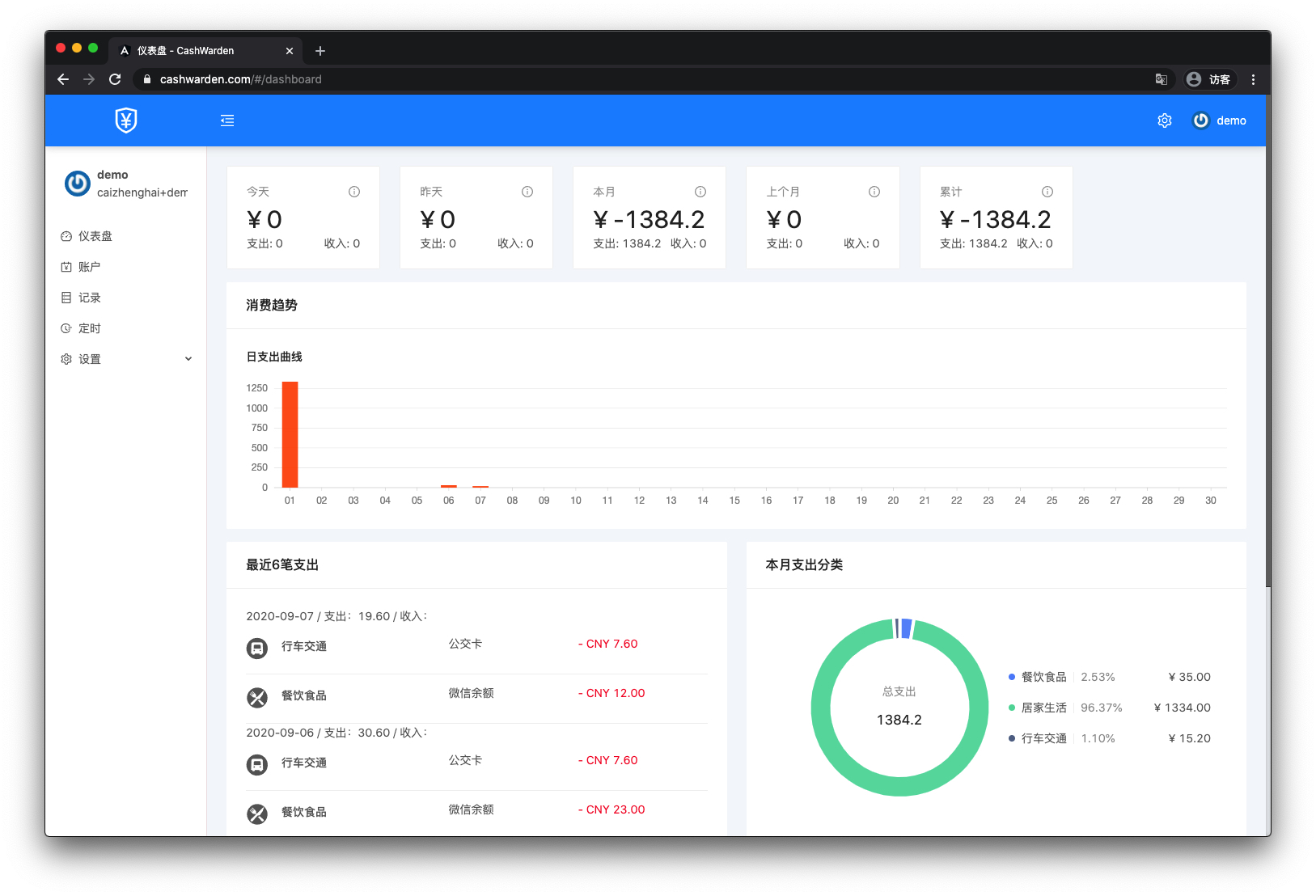Expand the 设置 submenu in sidebar

(x=125, y=359)
